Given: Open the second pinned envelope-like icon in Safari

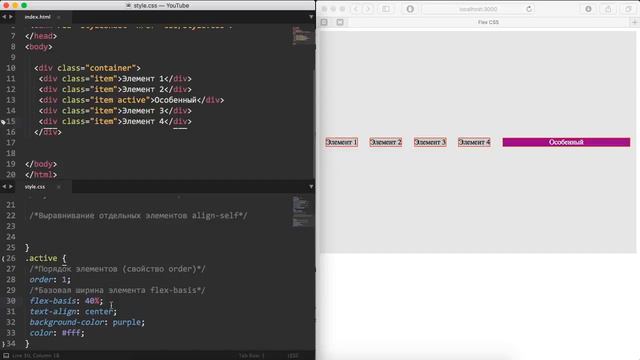Looking at the screenshot, I should (340, 22).
